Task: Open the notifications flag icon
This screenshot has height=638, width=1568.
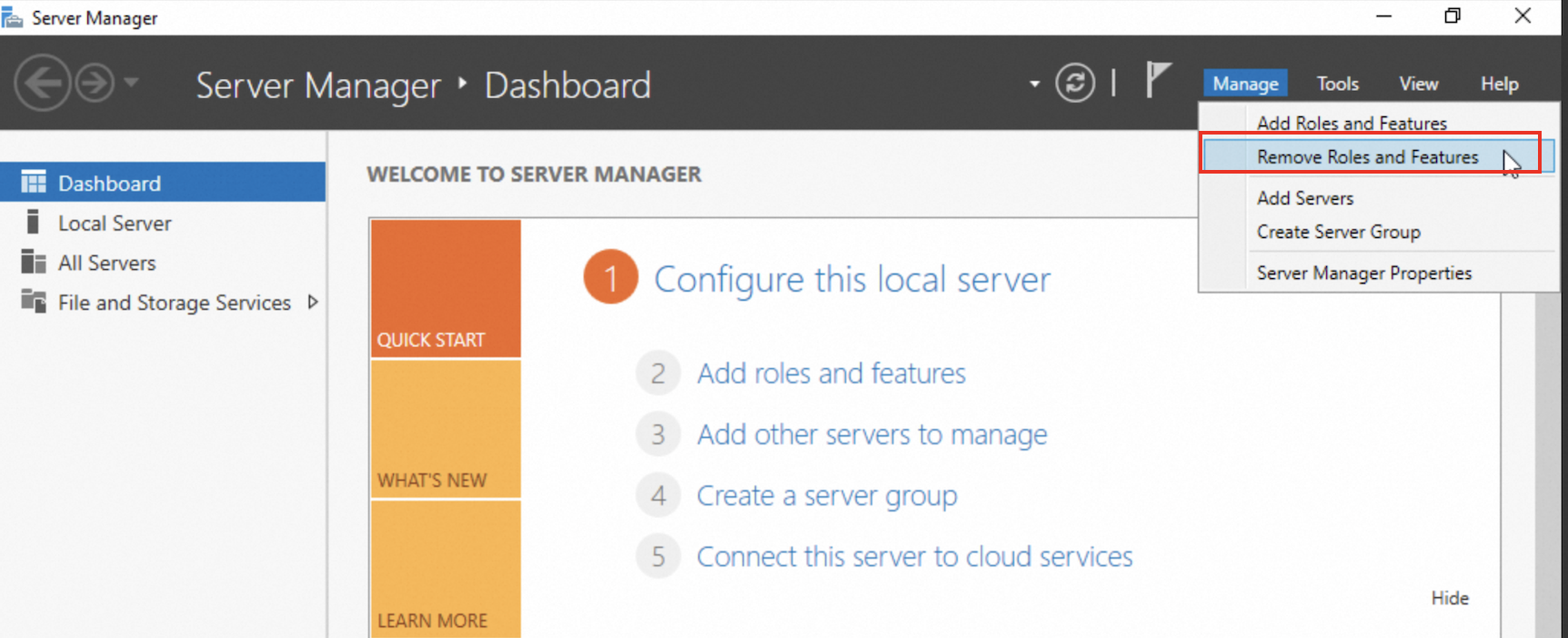Action: [x=1157, y=80]
